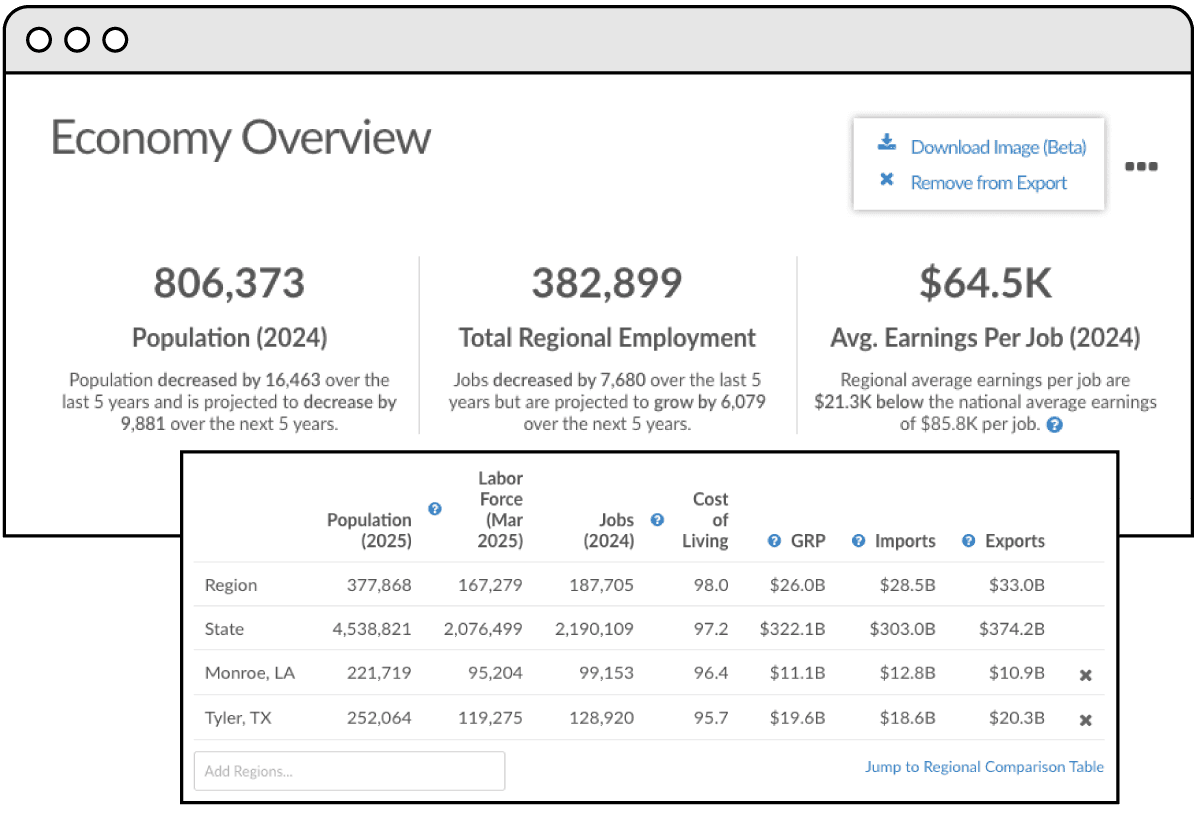Choose the Remove from Export menu option
This screenshot has height=813, width=1200.
coord(985,182)
